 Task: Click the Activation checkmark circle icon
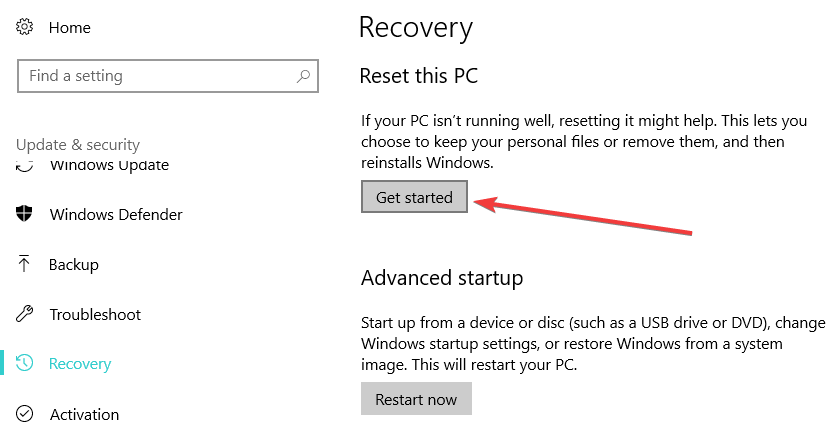(26, 414)
